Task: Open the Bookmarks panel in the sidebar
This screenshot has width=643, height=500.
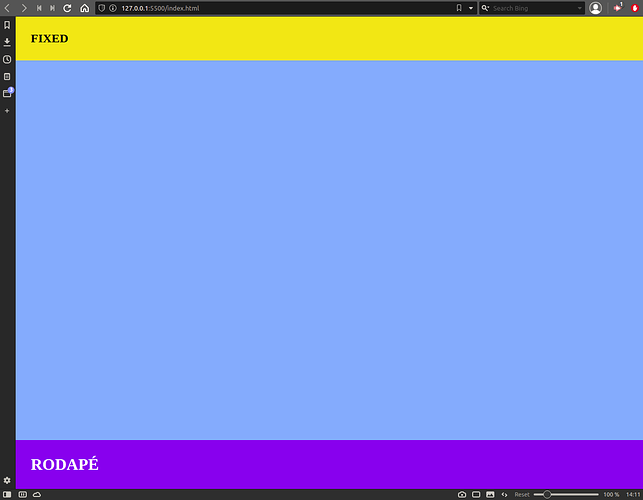Action: pos(7,25)
